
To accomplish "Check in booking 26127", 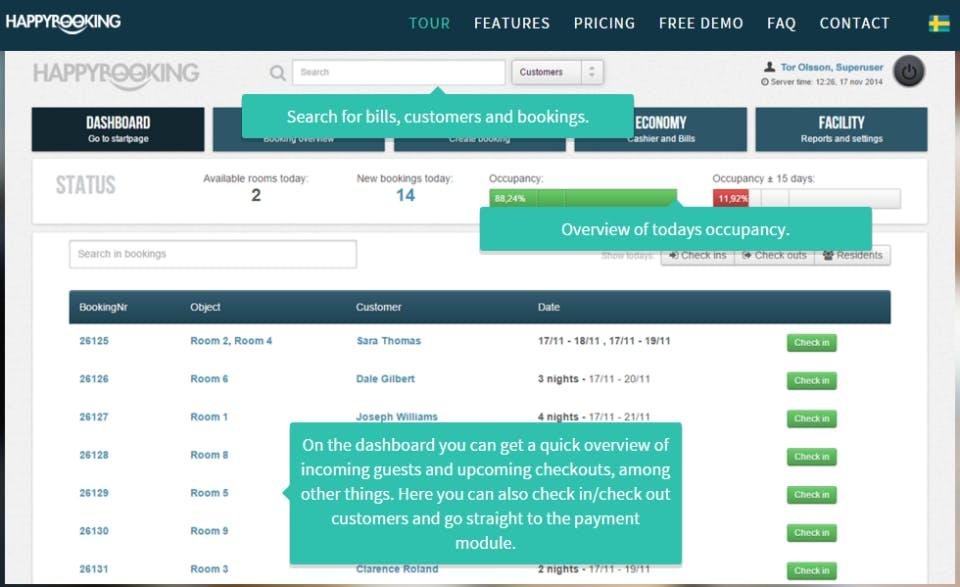I will pos(811,419).
